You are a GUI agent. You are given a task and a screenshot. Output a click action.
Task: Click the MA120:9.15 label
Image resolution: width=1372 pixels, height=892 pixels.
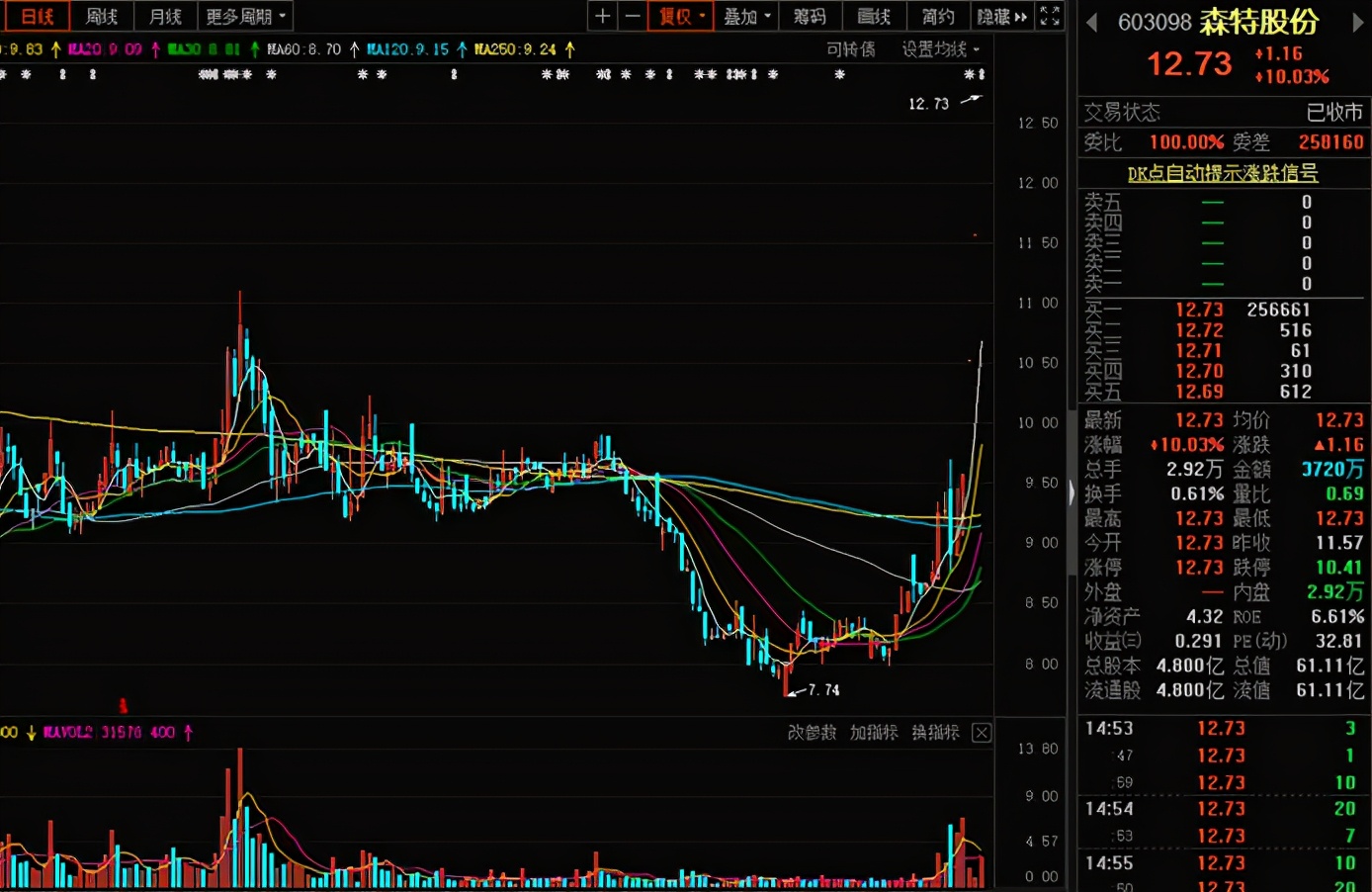407,49
